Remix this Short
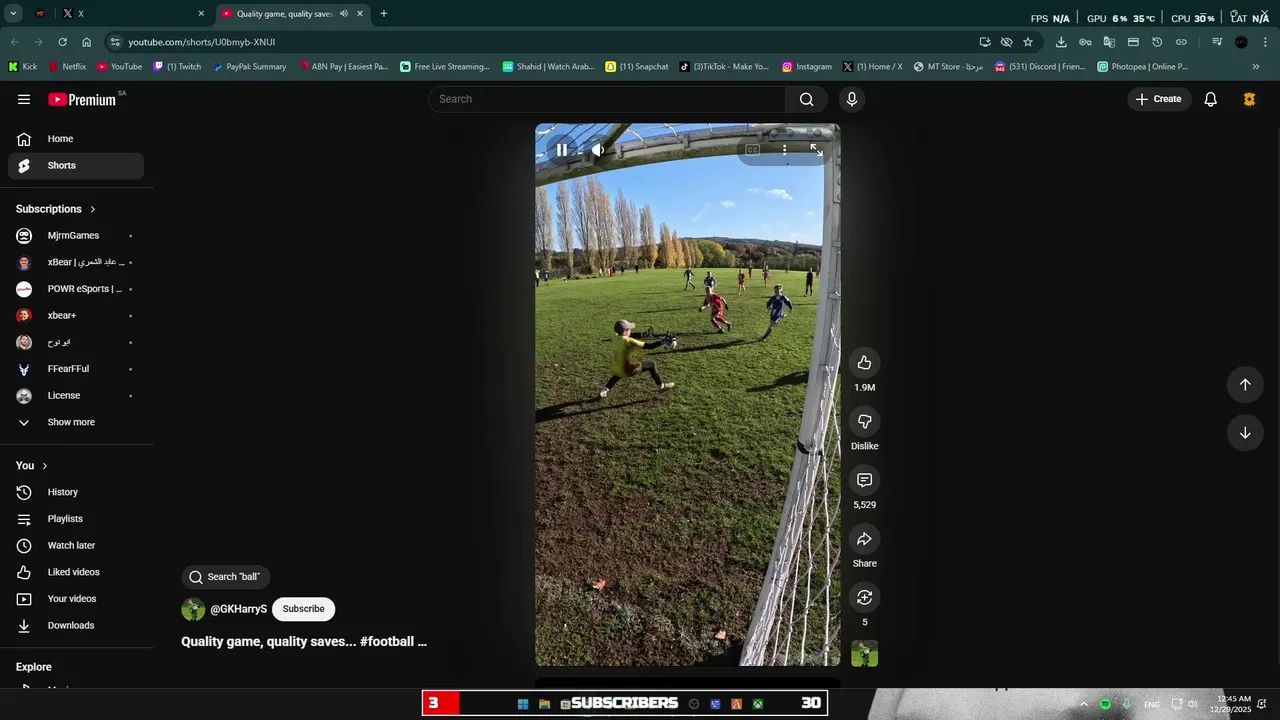The image size is (1280, 720). (864, 597)
